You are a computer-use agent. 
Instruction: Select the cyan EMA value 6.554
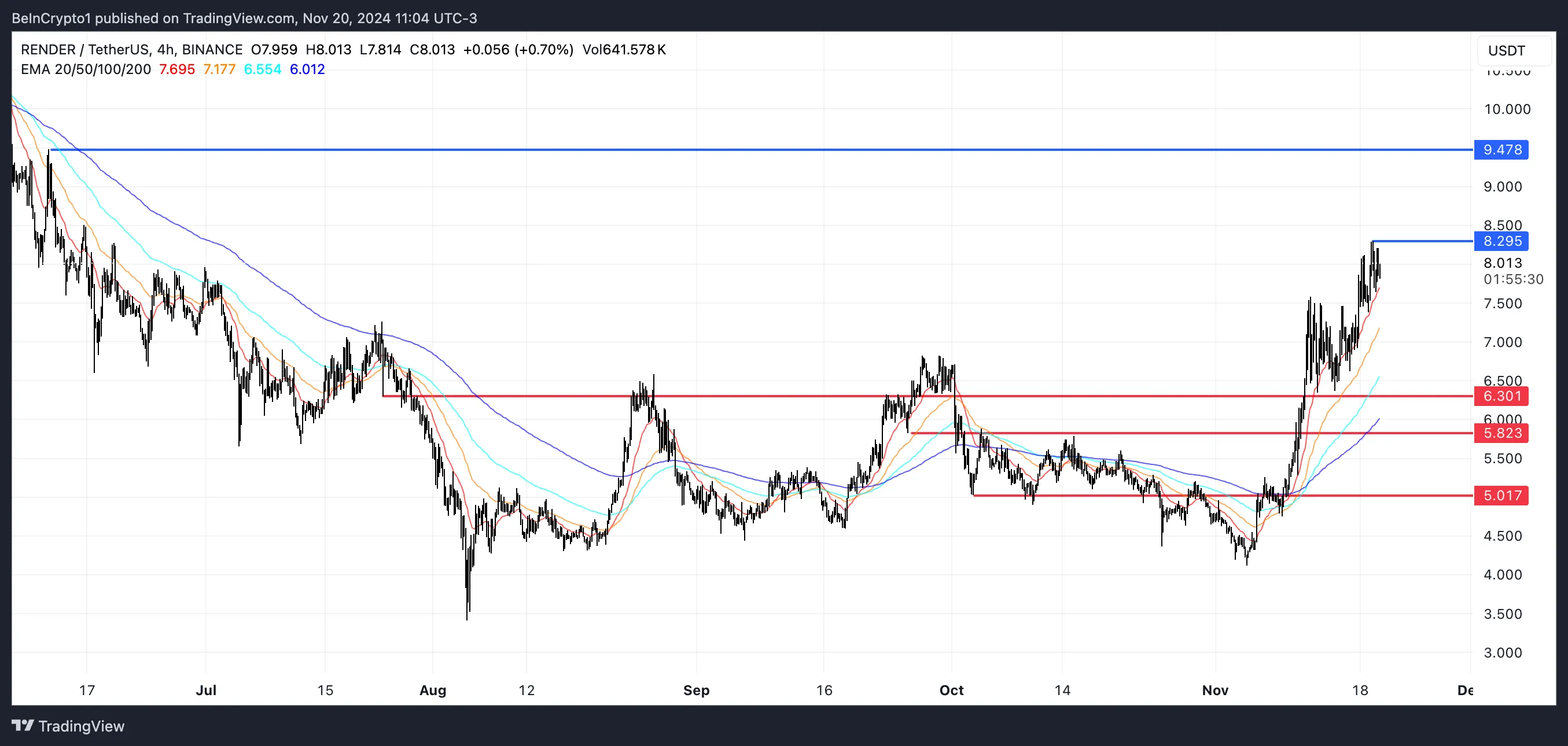pyautogui.click(x=262, y=69)
